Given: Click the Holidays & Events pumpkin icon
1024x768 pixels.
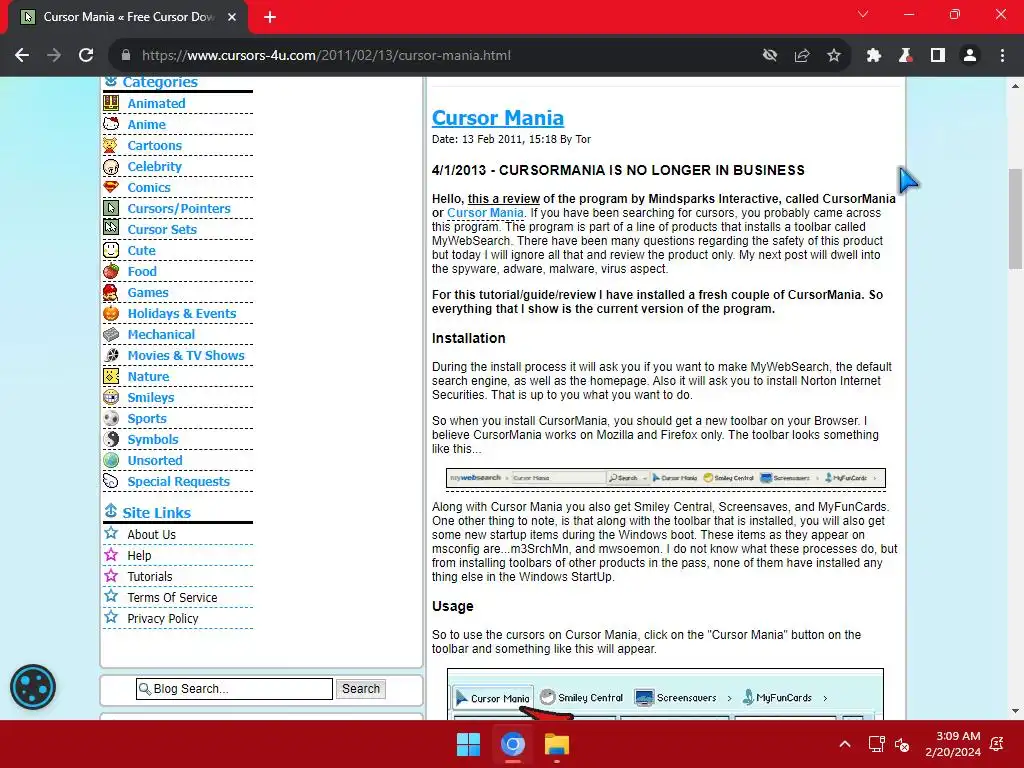Looking at the screenshot, I should click(x=111, y=313).
